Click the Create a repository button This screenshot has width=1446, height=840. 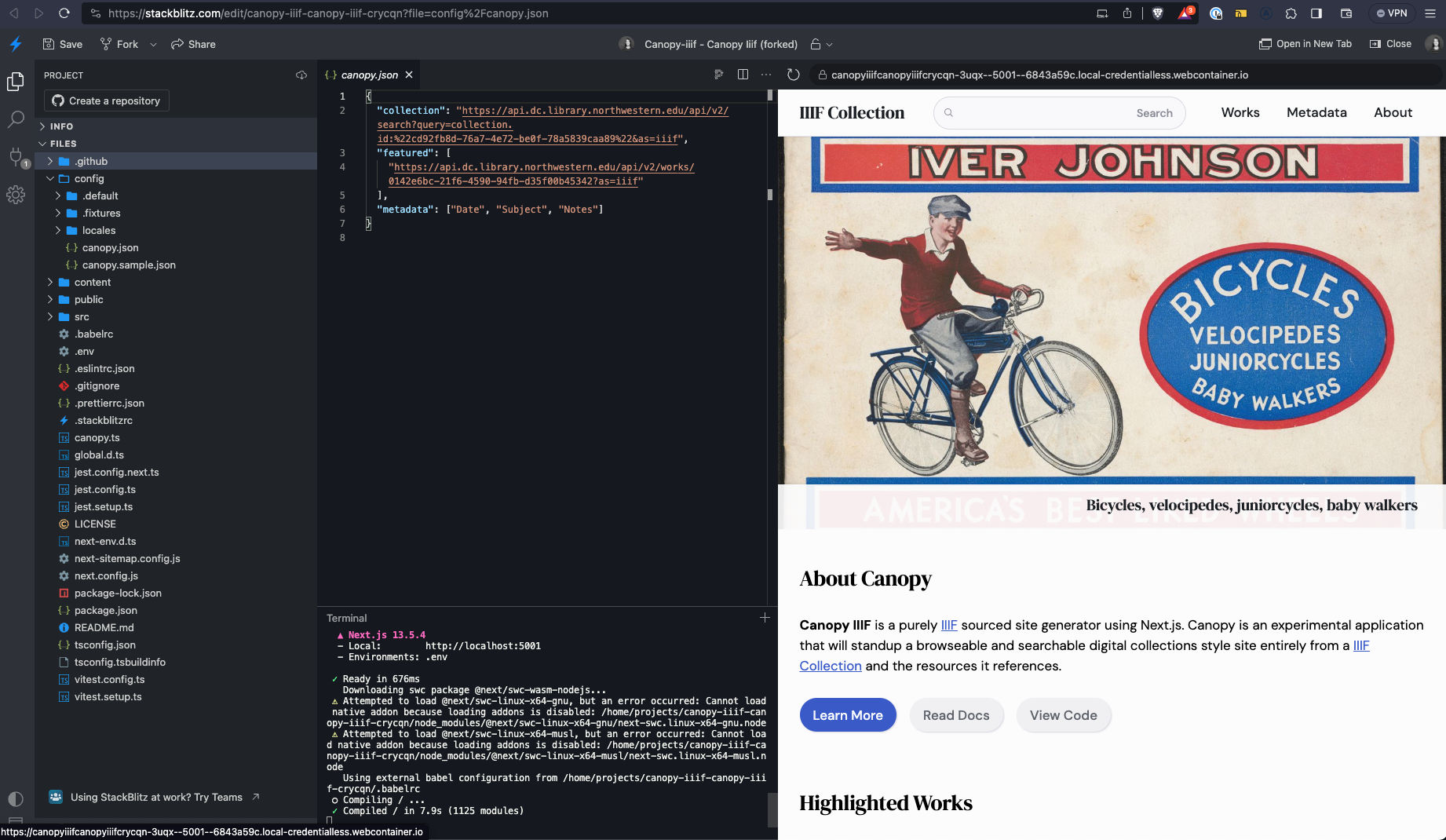tap(107, 100)
